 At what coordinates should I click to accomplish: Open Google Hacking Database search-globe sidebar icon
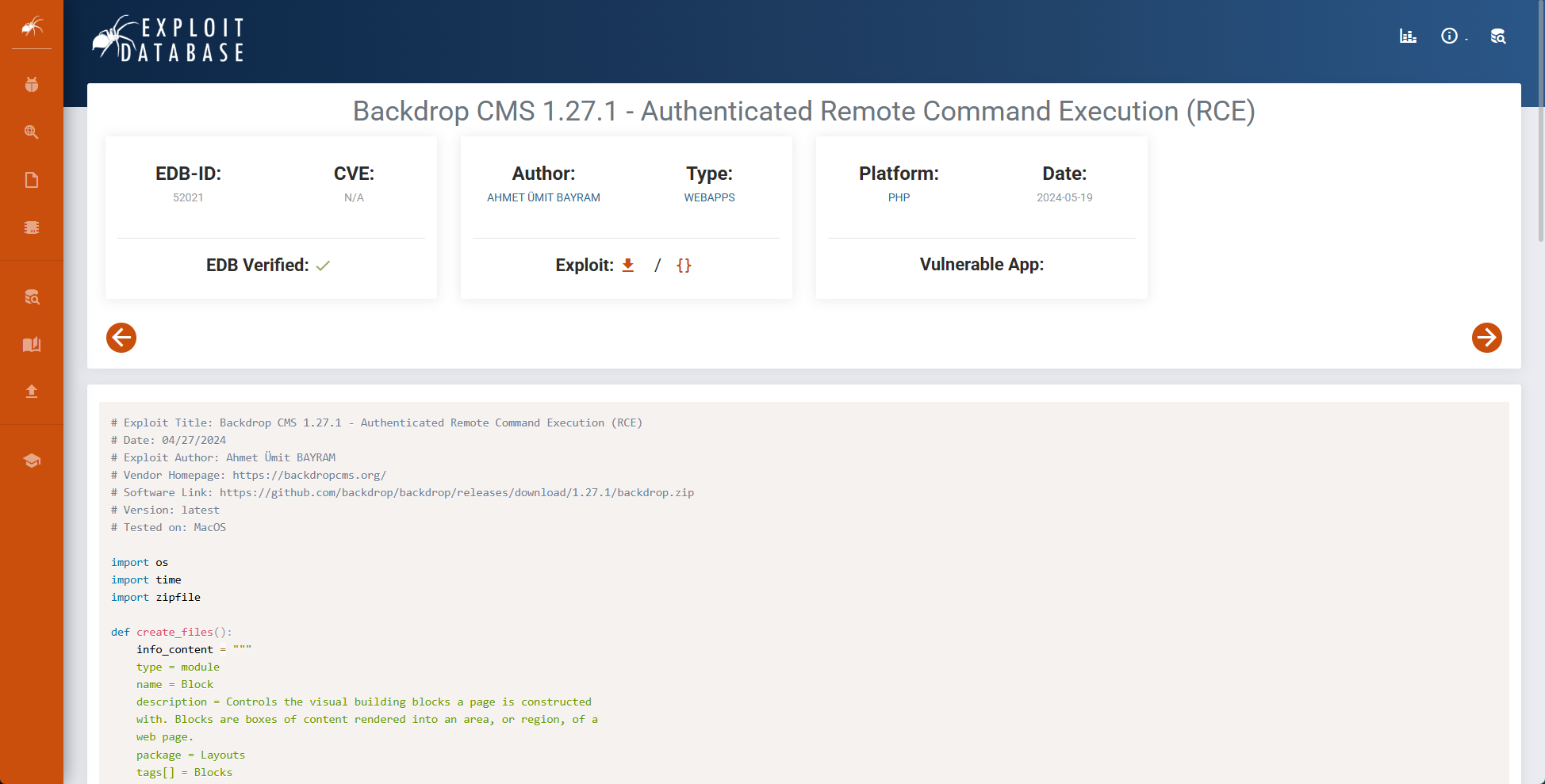[32, 132]
